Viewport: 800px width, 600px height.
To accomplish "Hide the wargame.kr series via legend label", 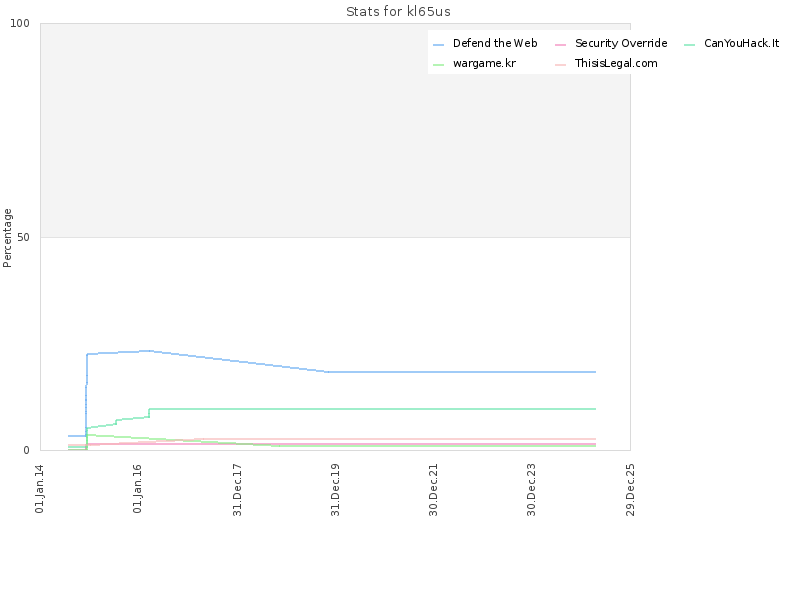I will (484, 64).
